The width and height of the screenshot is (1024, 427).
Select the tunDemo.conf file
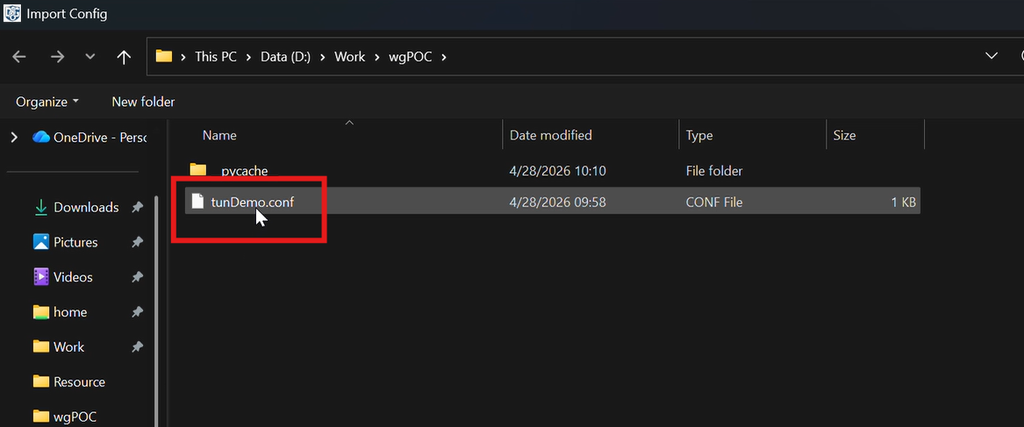click(552, 202)
